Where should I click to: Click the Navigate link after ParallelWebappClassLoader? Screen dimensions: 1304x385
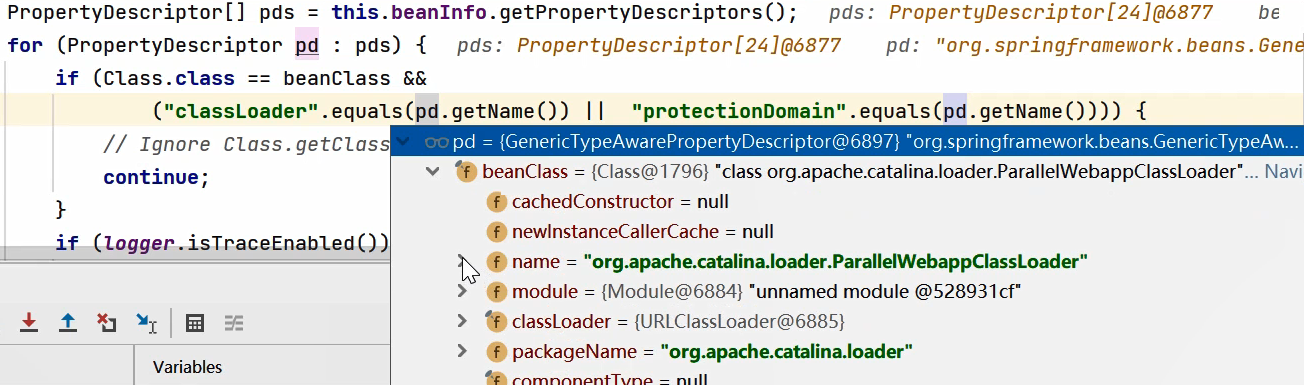coord(1284,171)
